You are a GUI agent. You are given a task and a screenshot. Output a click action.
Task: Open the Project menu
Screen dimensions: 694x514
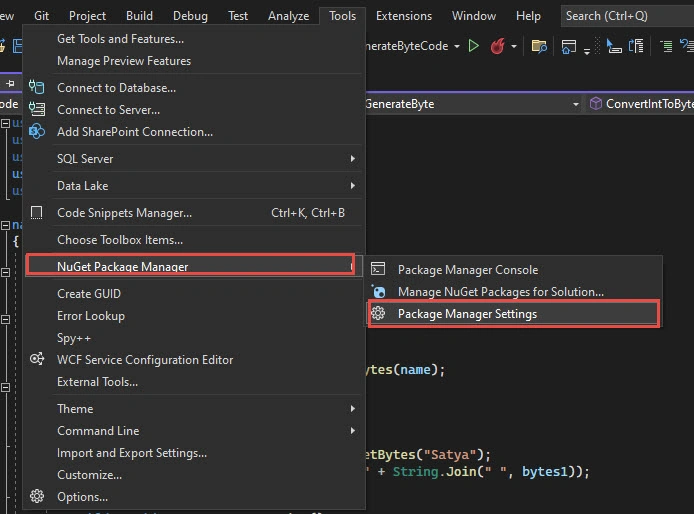click(x=87, y=16)
